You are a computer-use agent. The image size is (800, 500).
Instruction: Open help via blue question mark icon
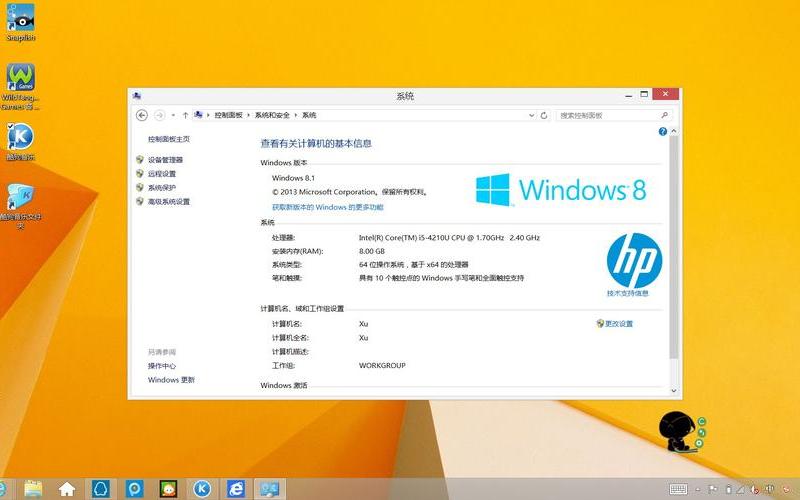click(662, 132)
